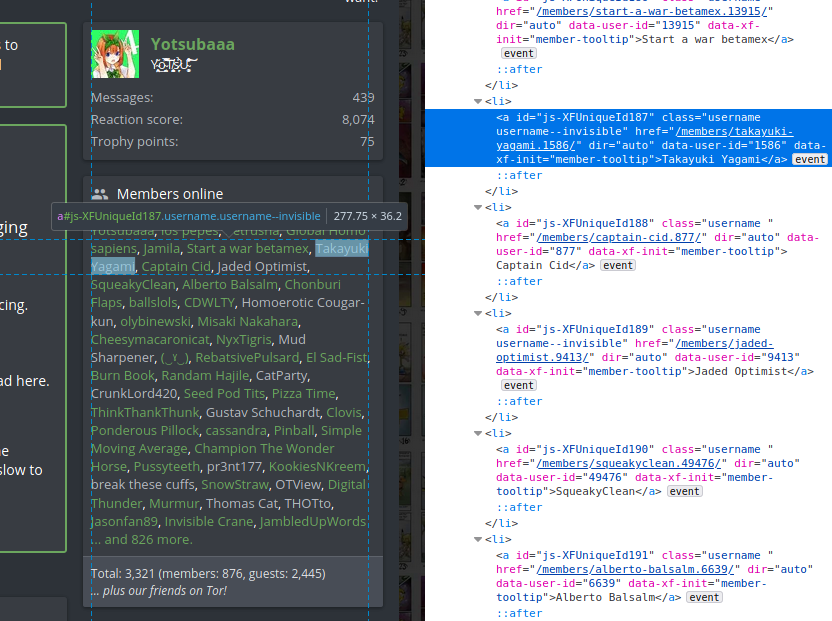Viewport: 832px width, 621px height.
Task: Open member El Sad-Fist profile
Action: [336, 358]
